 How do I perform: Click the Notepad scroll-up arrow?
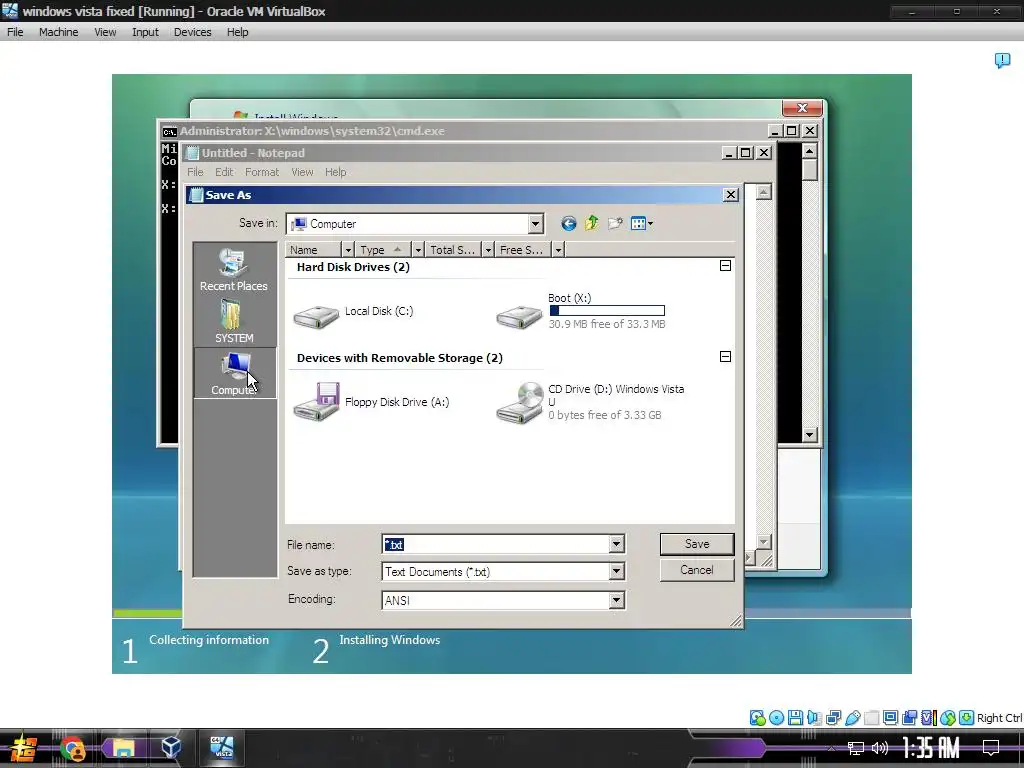763,192
